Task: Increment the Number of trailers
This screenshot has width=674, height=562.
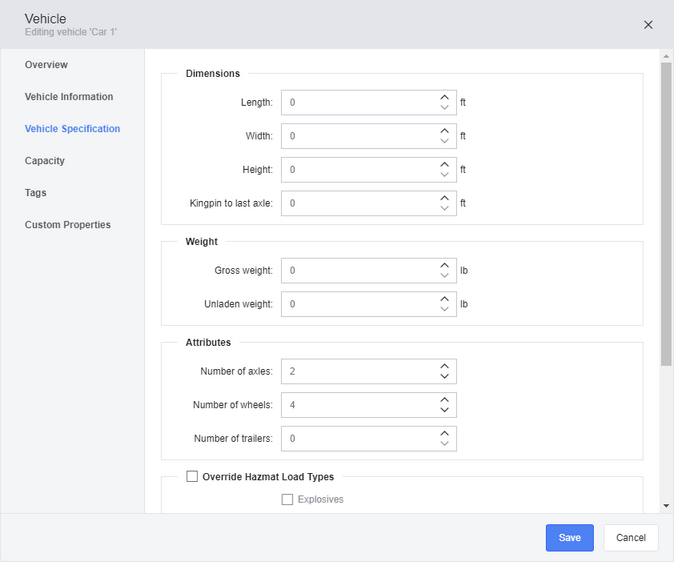Action: tap(444, 433)
